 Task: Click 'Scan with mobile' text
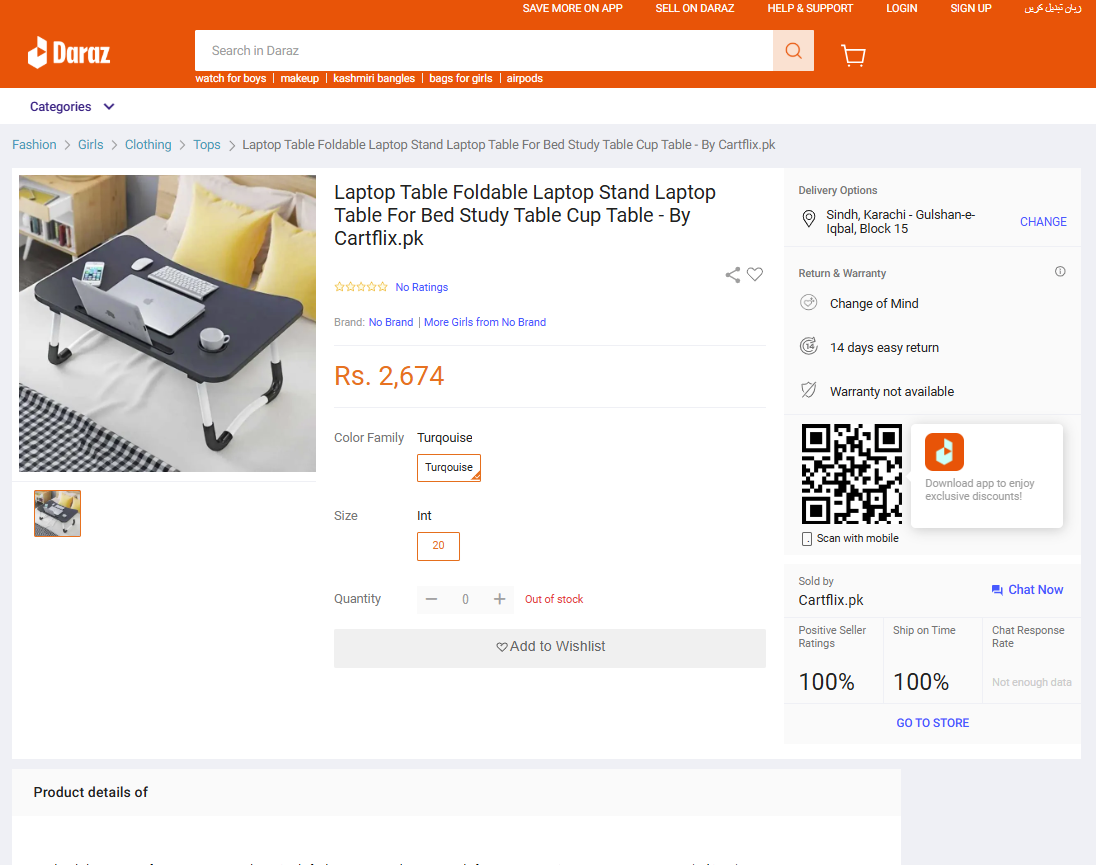point(858,539)
